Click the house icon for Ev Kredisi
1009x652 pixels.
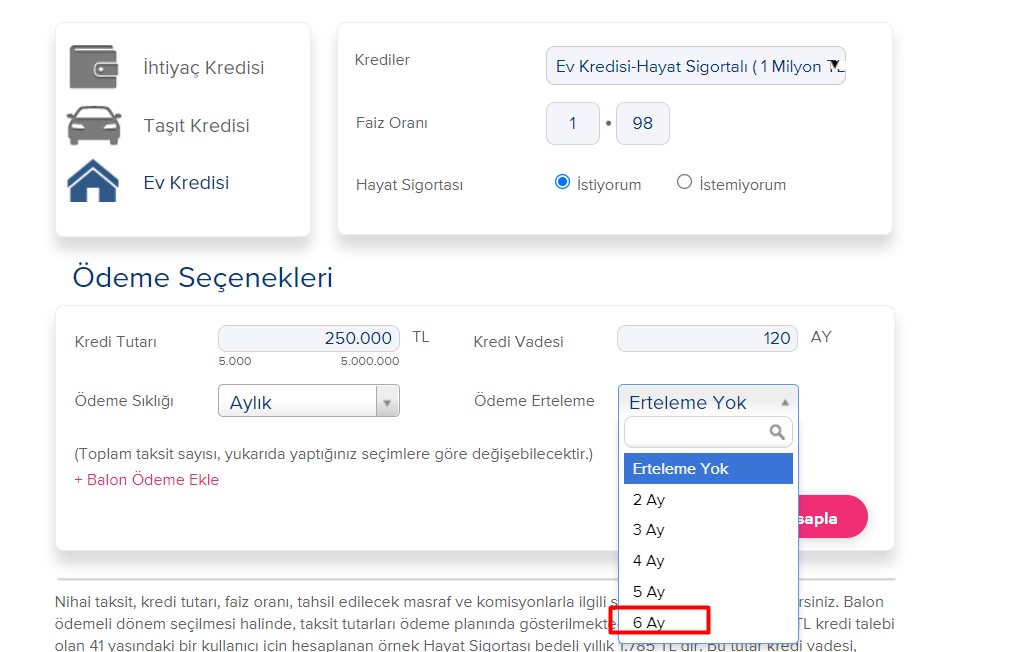pyautogui.click(x=91, y=182)
